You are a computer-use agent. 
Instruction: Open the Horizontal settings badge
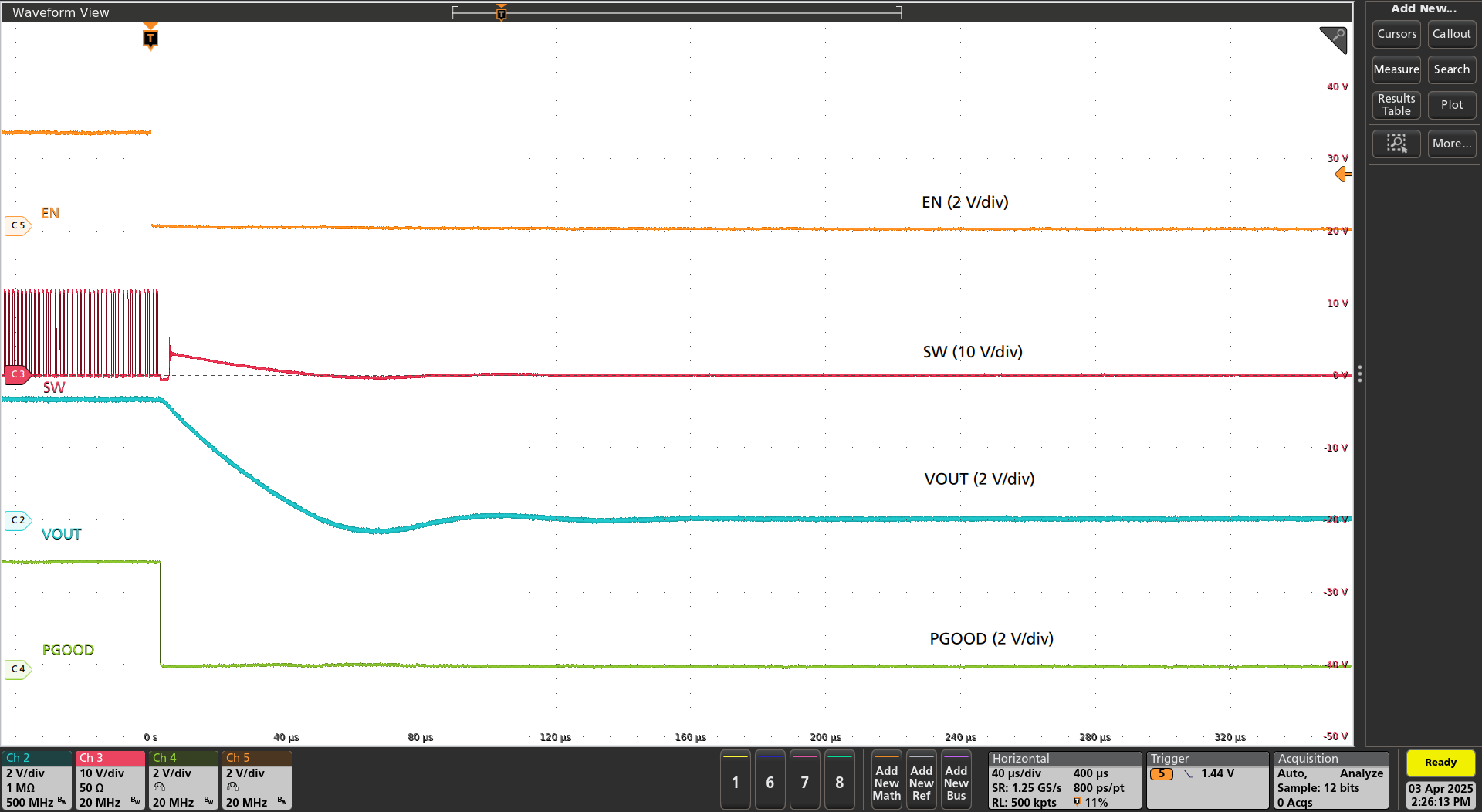1064,780
